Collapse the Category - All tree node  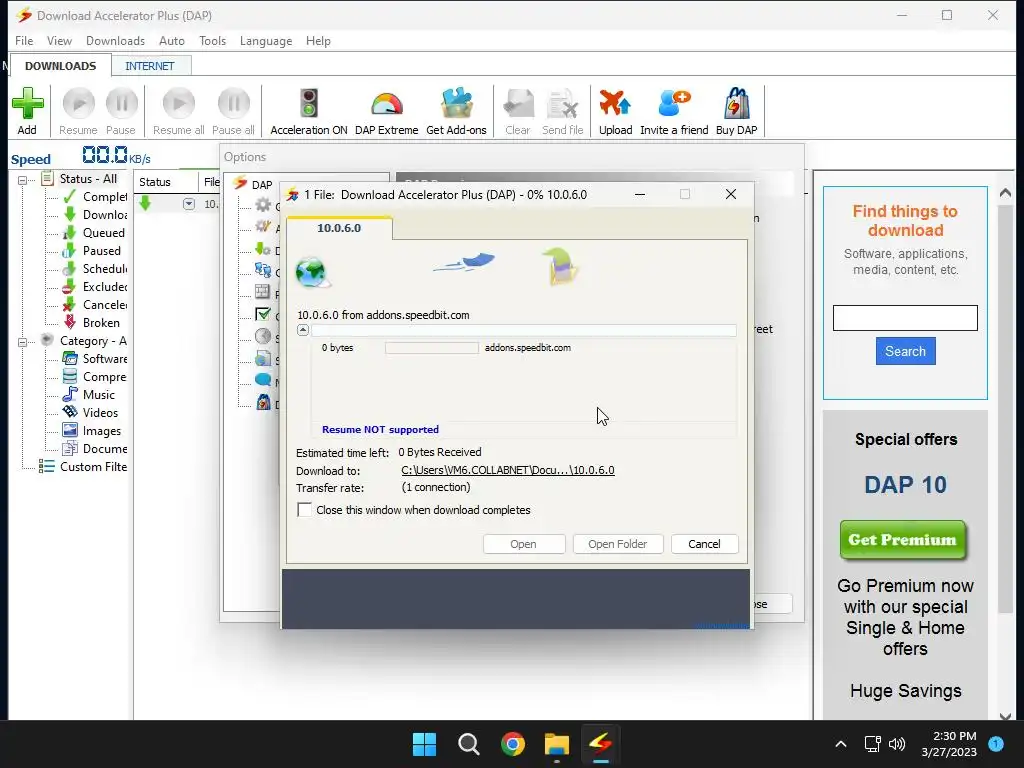pos(22,342)
